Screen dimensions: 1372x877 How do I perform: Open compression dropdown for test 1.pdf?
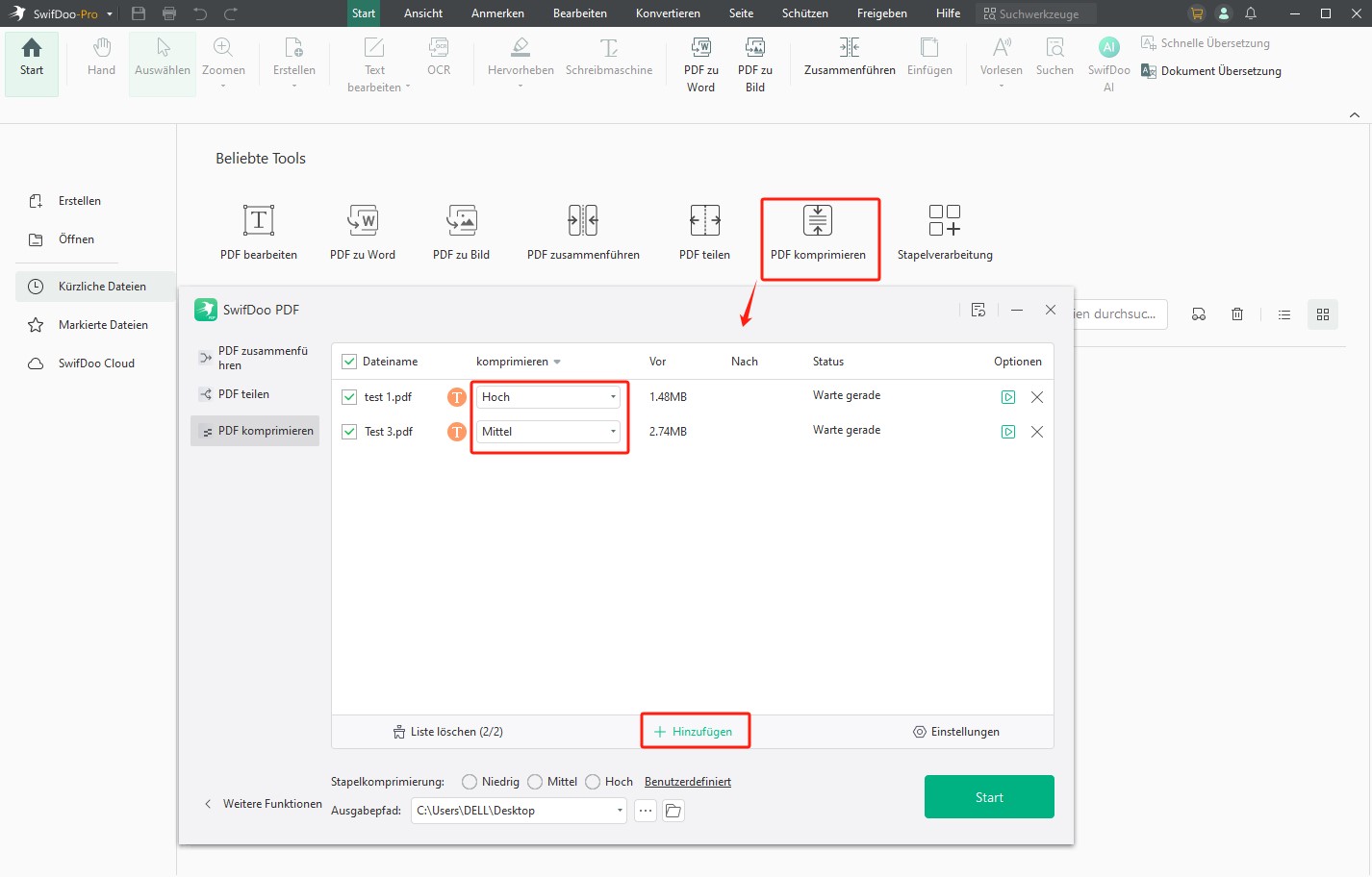(548, 397)
